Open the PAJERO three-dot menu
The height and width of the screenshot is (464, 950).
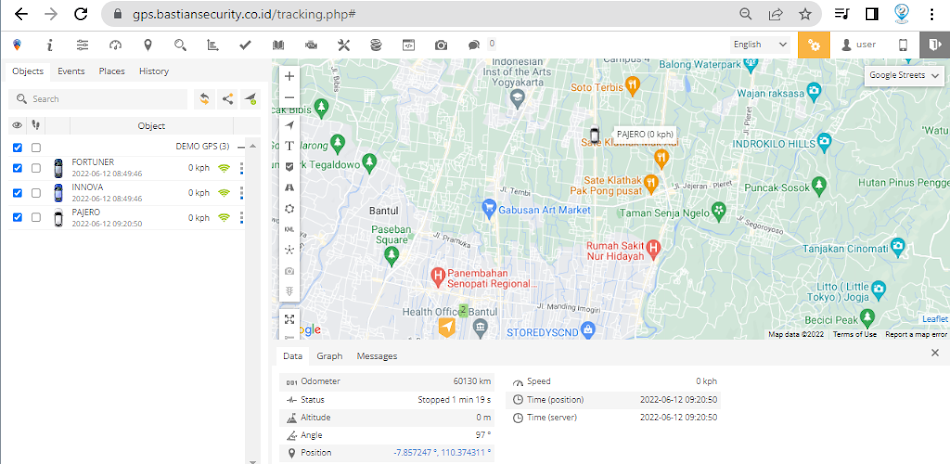(241, 217)
